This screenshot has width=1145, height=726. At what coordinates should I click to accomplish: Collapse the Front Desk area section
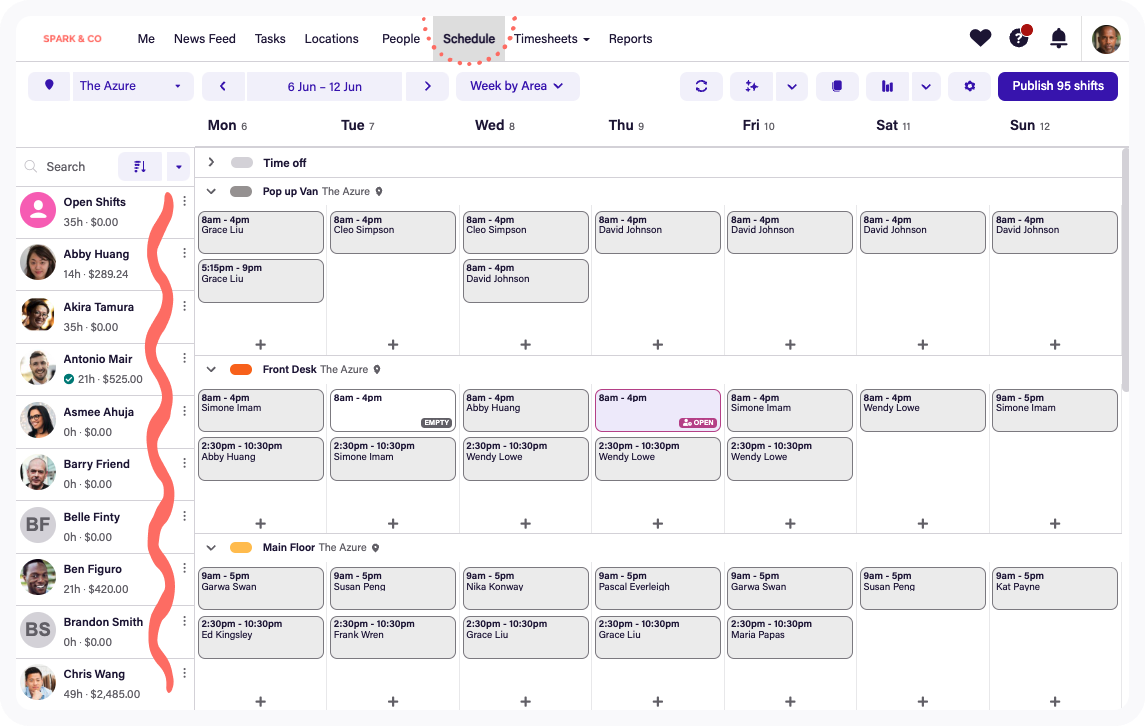[211, 369]
